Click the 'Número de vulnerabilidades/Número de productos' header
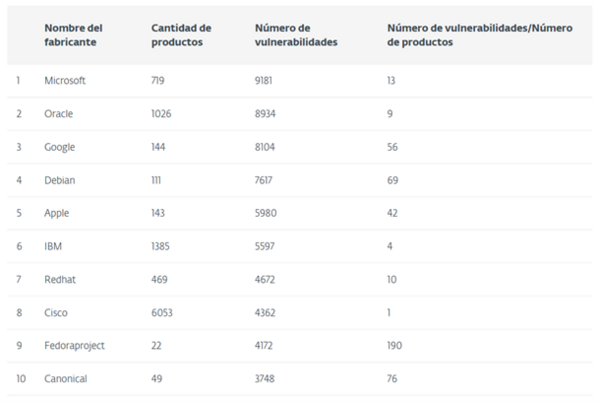 click(x=480, y=35)
